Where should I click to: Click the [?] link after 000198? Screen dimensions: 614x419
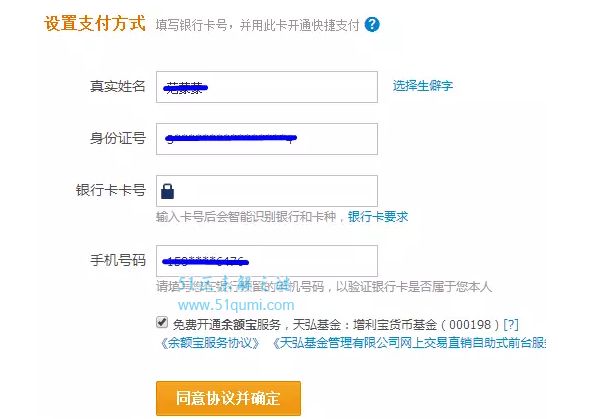coord(511,325)
